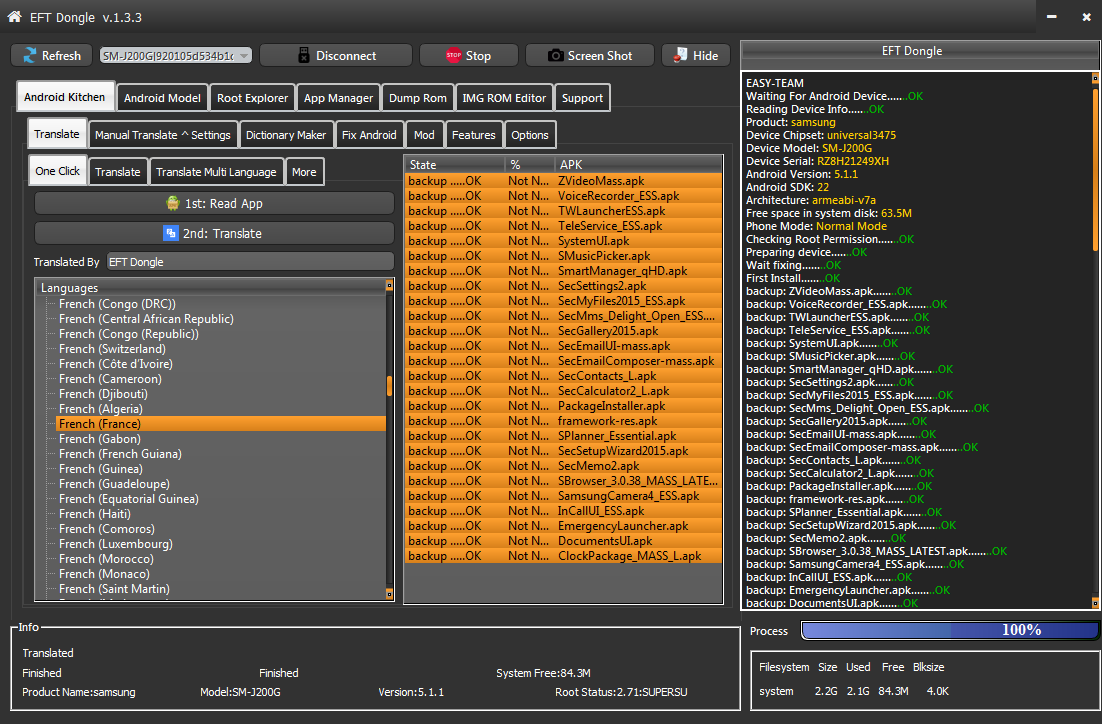
Task: Select the EmergencyLauncher.apk row
Action: pos(564,526)
